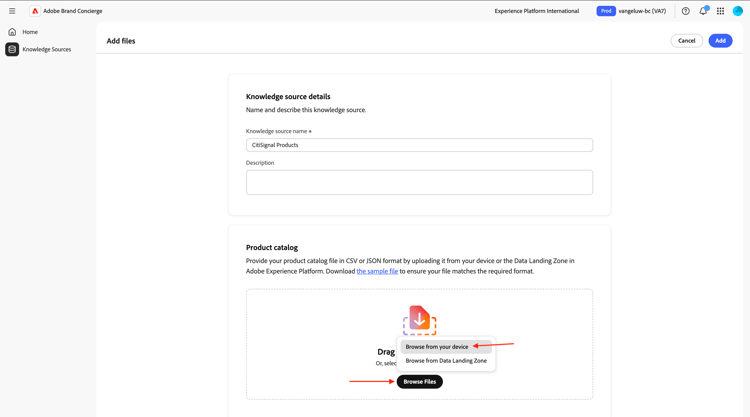Click the Description text area
The width and height of the screenshot is (750, 417).
(x=419, y=182)
